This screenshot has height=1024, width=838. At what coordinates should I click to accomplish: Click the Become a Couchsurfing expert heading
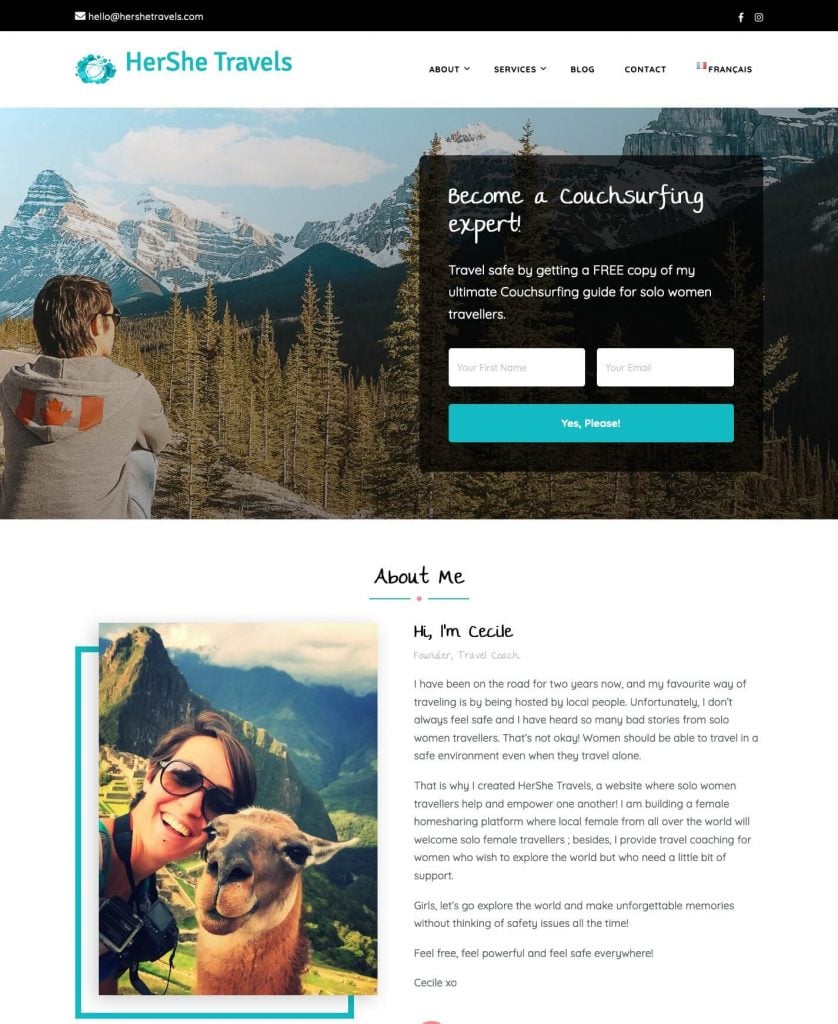pyautogui.click(x=575, y=209)
